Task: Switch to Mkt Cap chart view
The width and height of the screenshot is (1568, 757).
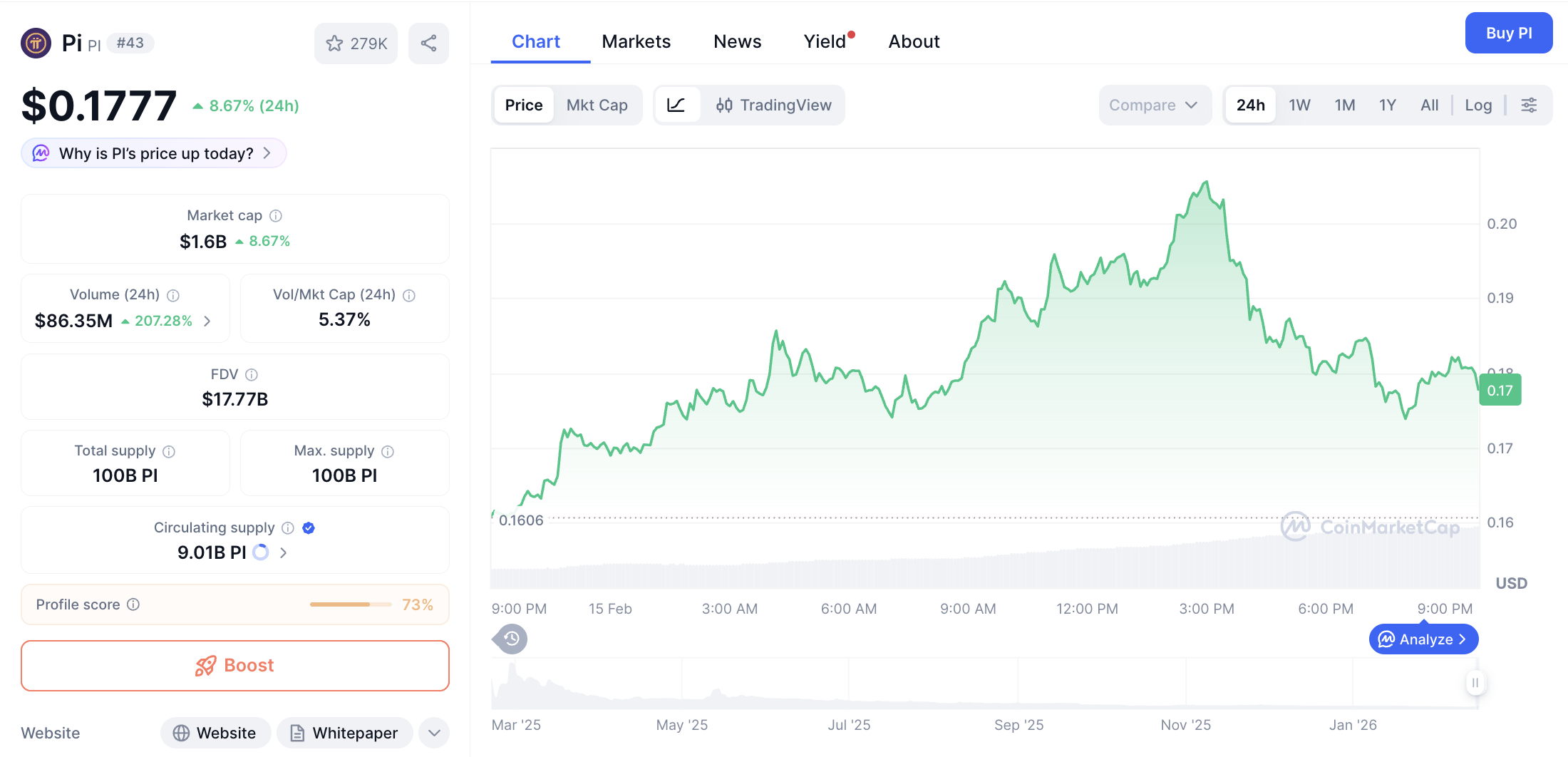Action: 597,105
